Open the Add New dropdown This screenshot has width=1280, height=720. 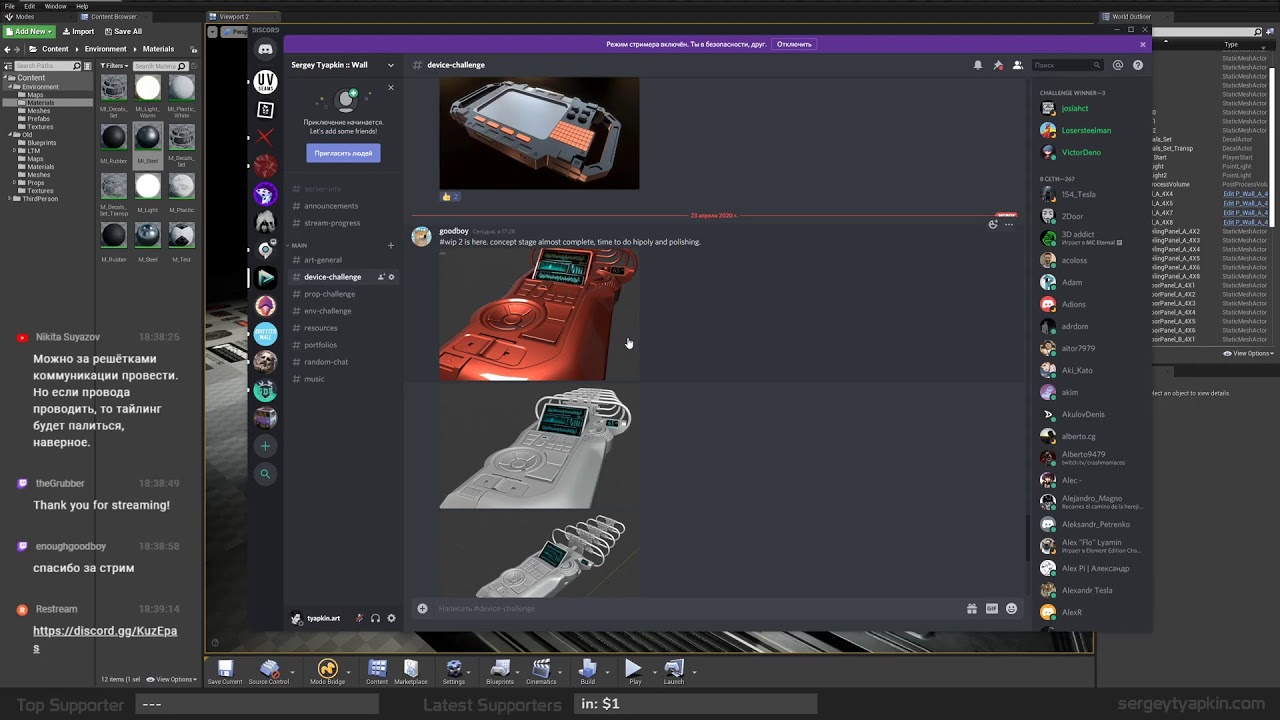pyautogui.click(x=28, y=31)
